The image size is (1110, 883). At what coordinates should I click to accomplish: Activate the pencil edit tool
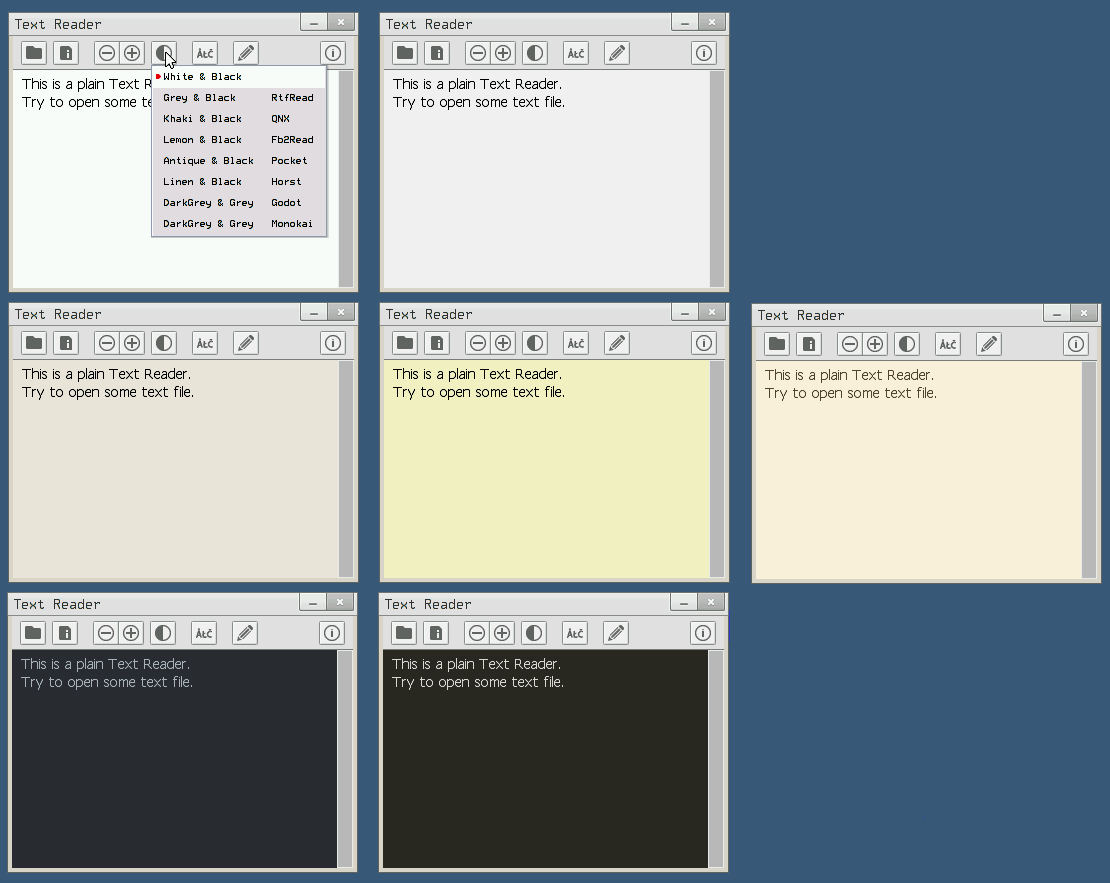[x=245, y=52]
